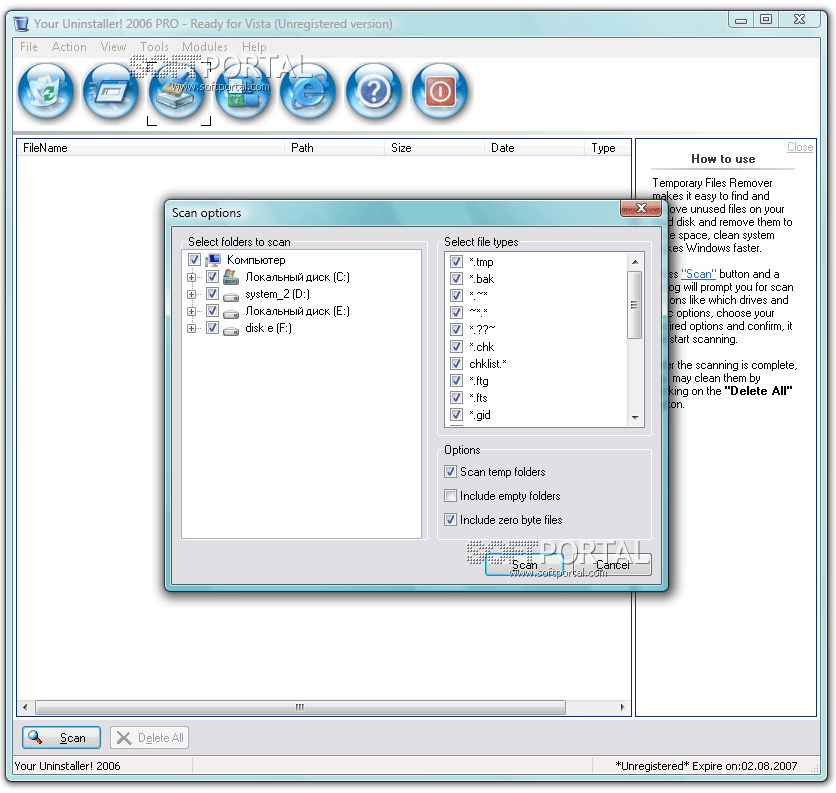Click the bottom-left Scan button

pyautogui.click(x=61, y=738)
